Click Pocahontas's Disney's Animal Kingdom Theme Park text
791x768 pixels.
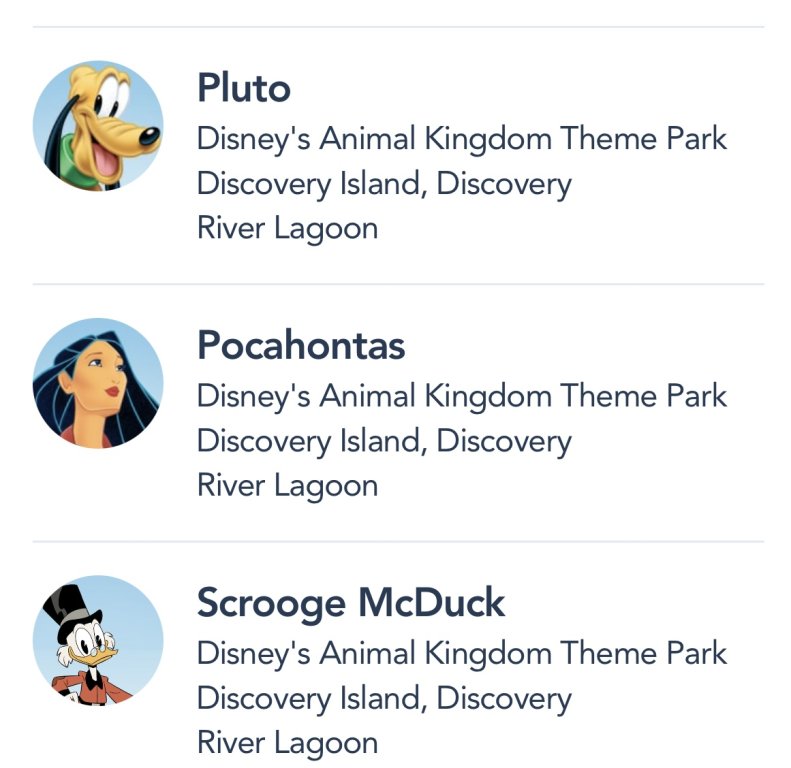pyautogui.click(x=462, y=395)
